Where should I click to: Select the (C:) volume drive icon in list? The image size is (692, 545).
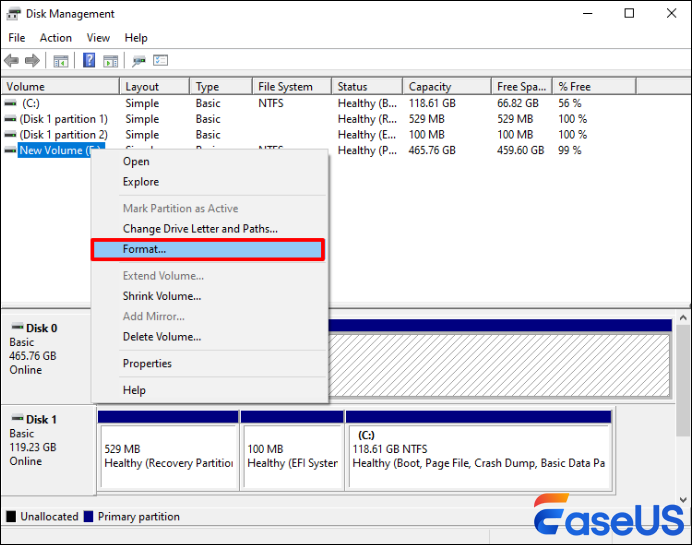[11, 103]
